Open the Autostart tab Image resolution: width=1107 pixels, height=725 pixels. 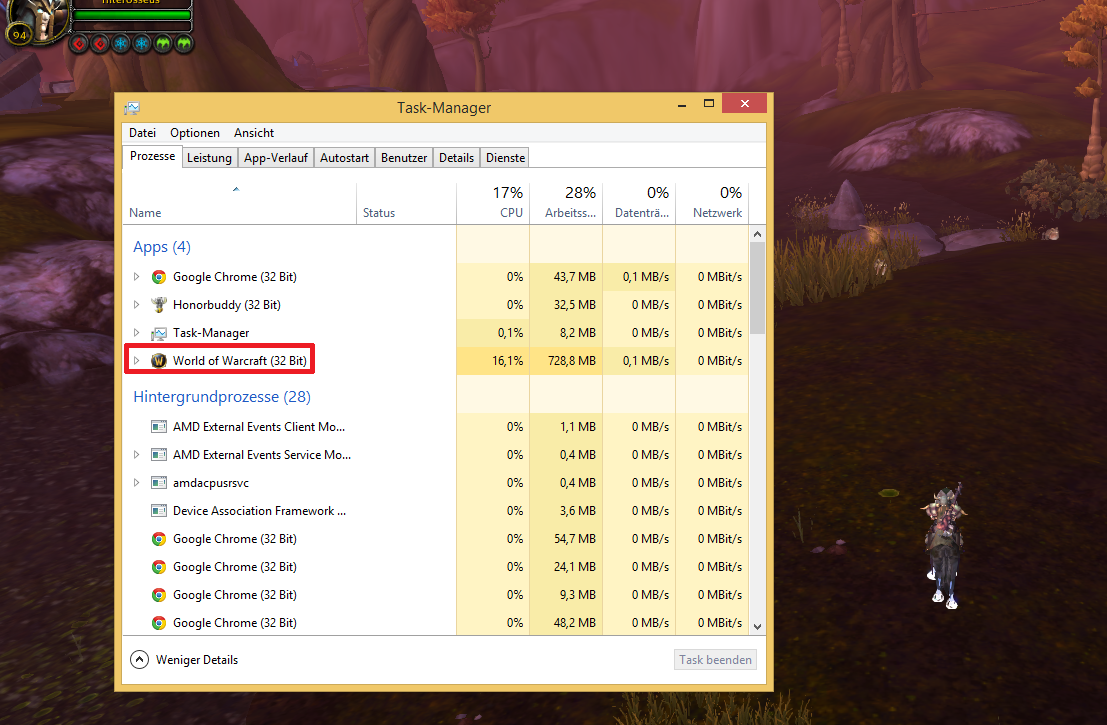click(x=345, y=158)
